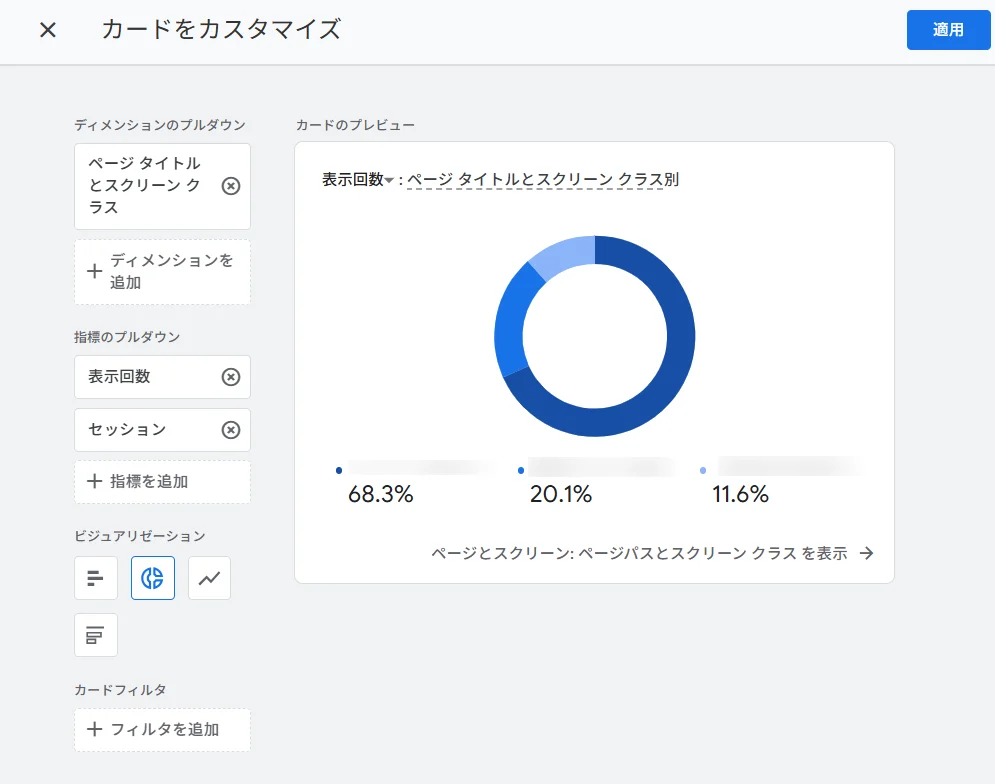Click the 20.1% legend value
The height and width of the screenshot is (784, 995).
click(561, 494)
